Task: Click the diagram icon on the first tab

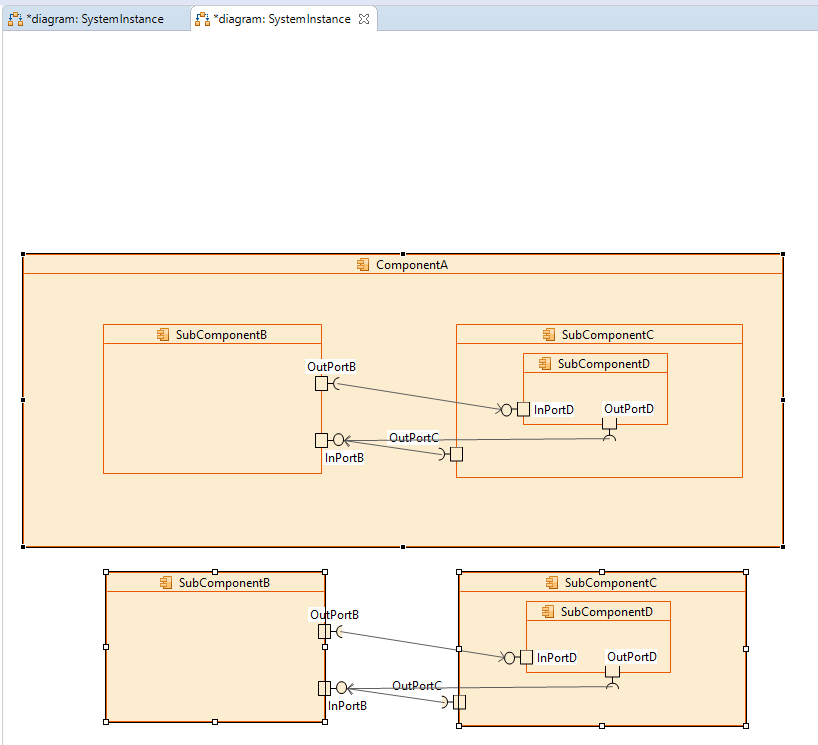Action: point(15,19)
